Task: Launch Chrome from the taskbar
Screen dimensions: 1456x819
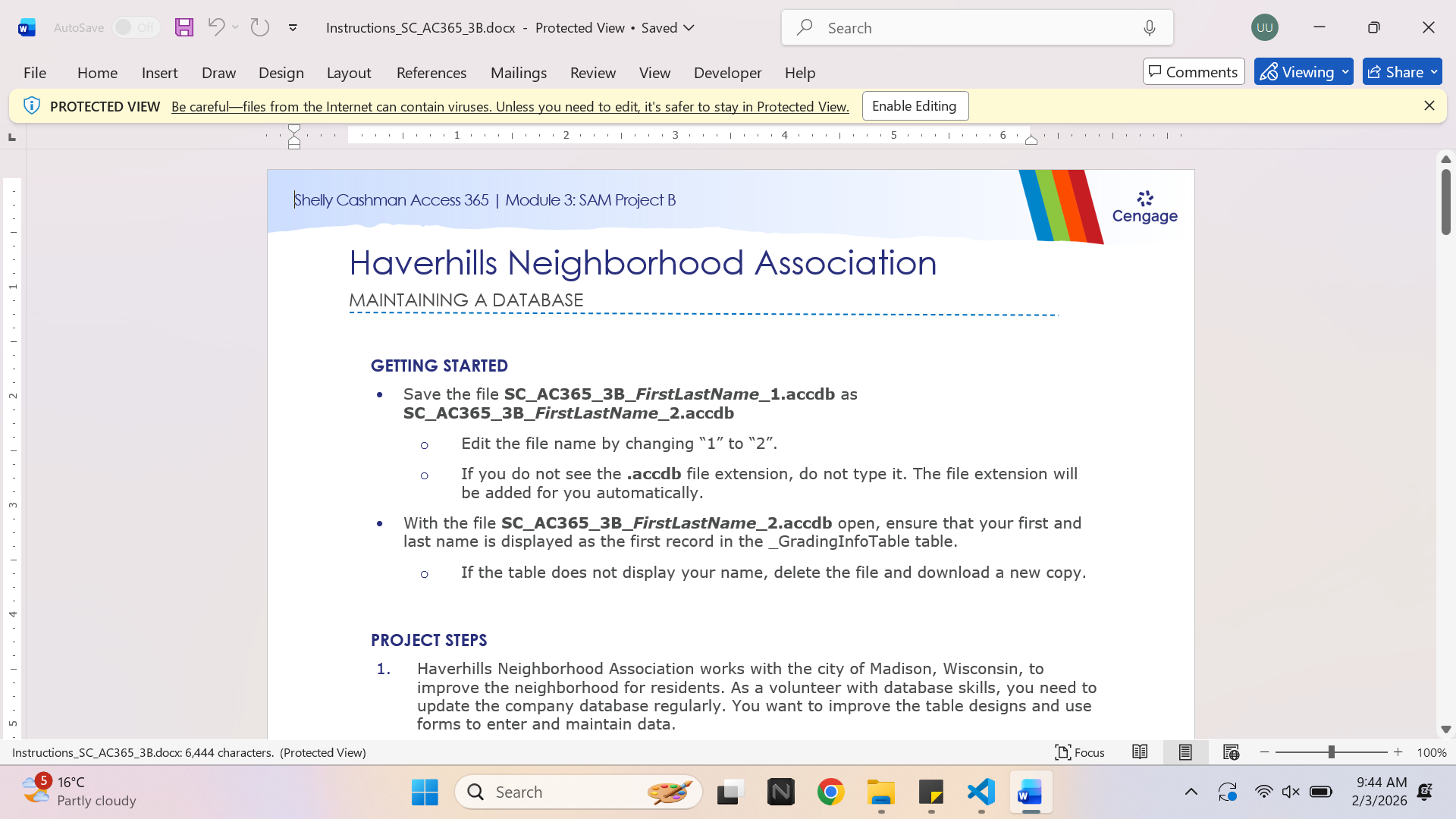Action: pos(830,792)
